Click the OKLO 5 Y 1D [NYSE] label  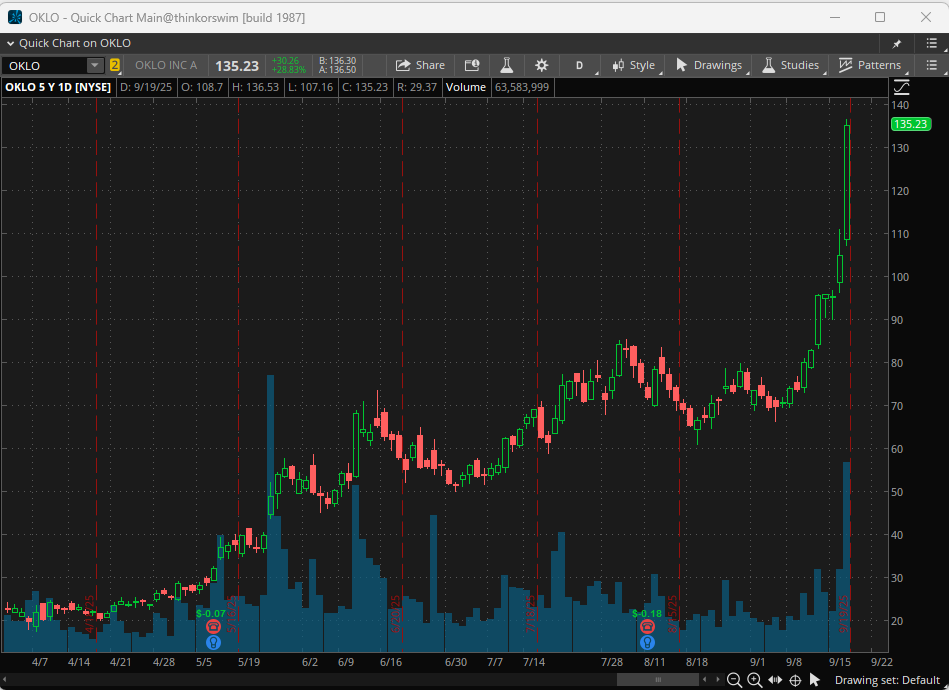[x=58, y=87]
